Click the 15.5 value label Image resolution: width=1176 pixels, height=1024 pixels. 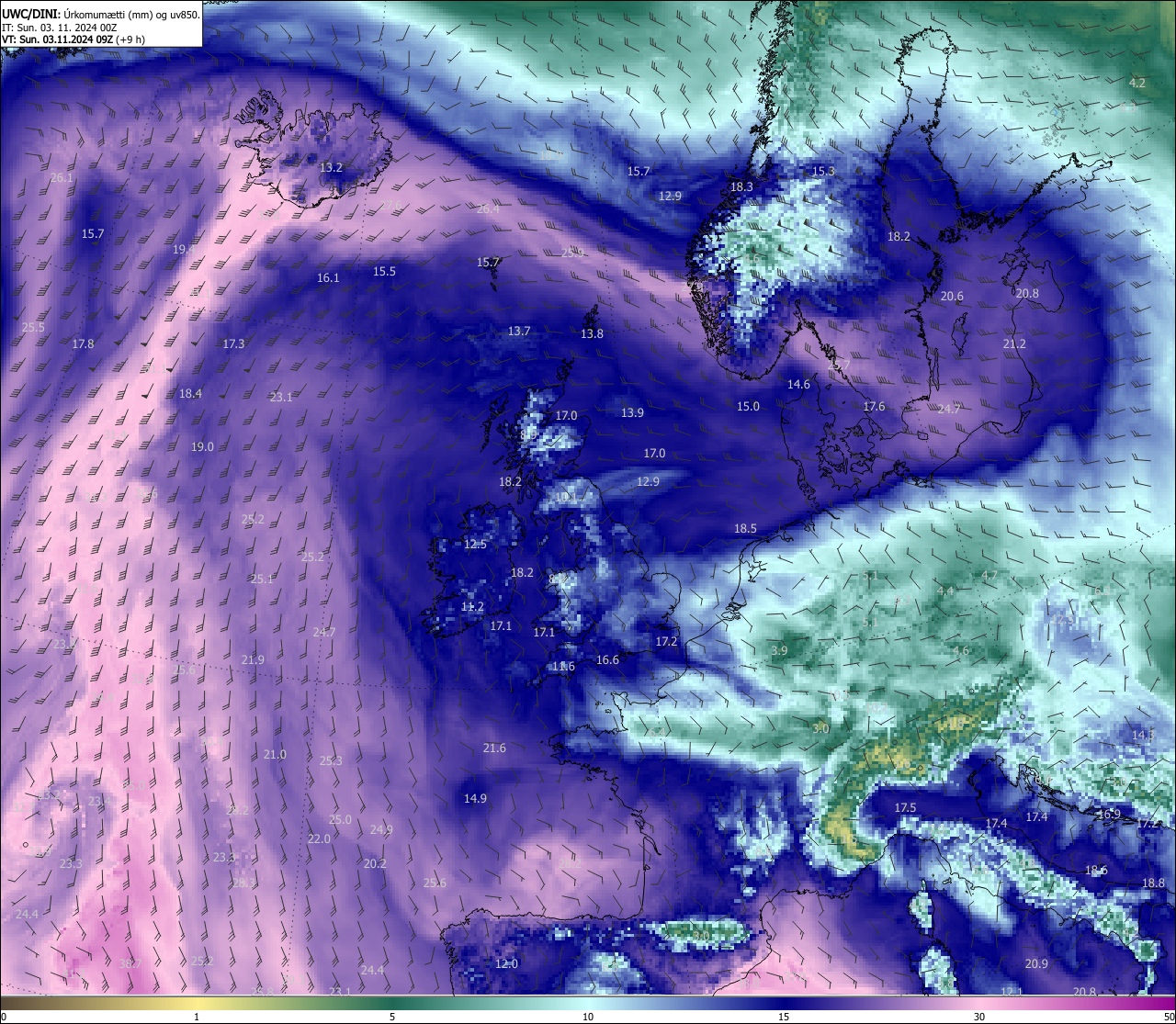pos(384,271)
